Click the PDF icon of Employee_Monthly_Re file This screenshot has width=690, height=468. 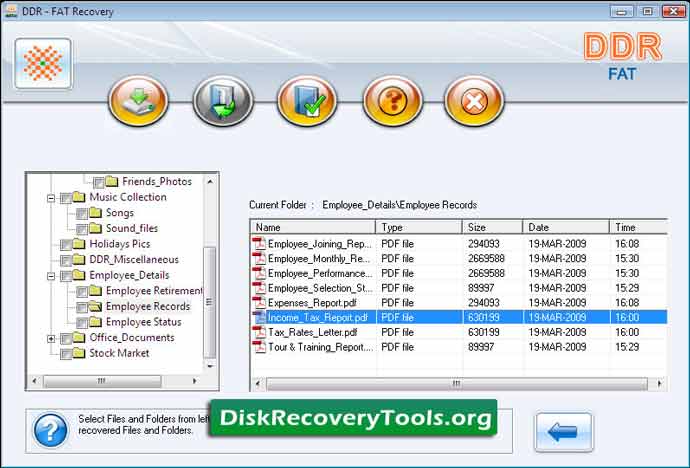click(x=259, y=258)
